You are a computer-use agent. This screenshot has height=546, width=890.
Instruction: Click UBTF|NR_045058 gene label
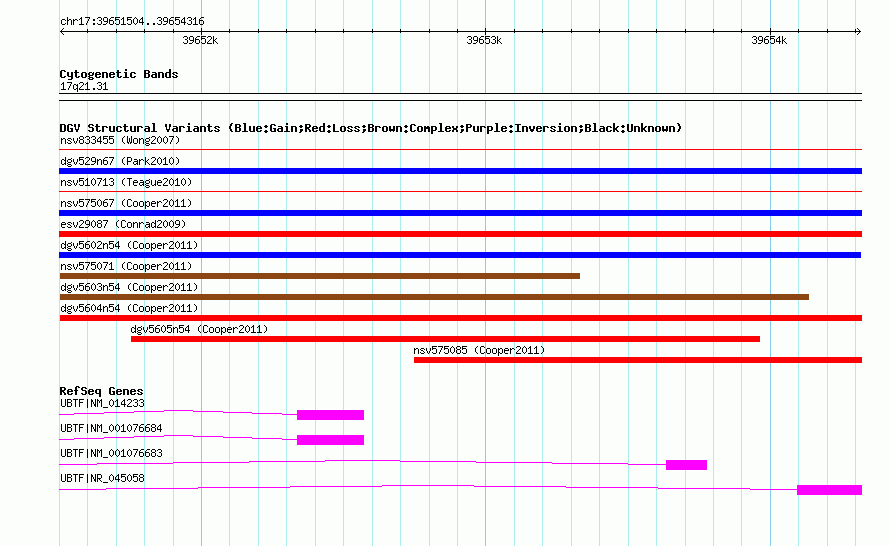point(102,478)
